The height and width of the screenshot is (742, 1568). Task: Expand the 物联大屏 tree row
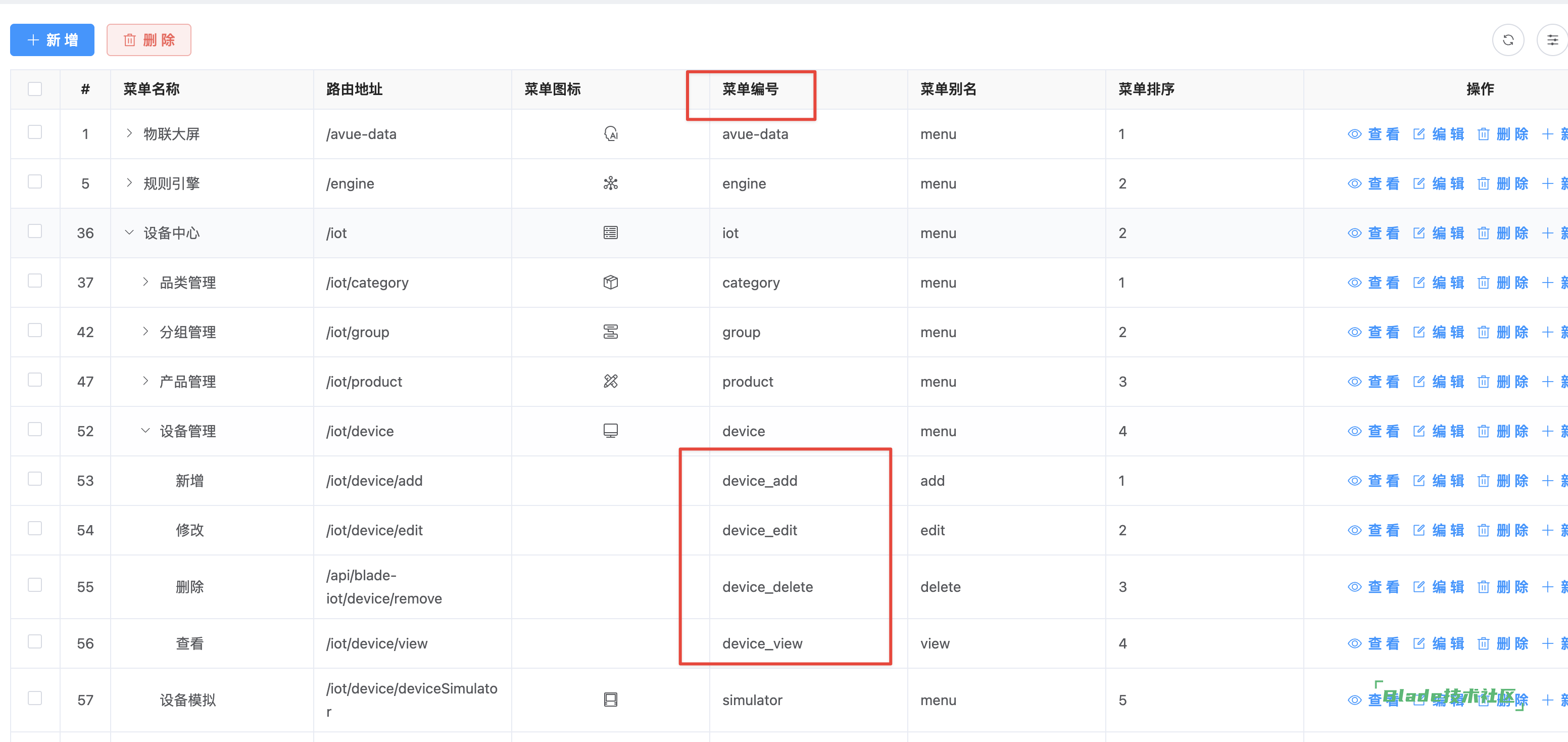[x=129, y=133]
